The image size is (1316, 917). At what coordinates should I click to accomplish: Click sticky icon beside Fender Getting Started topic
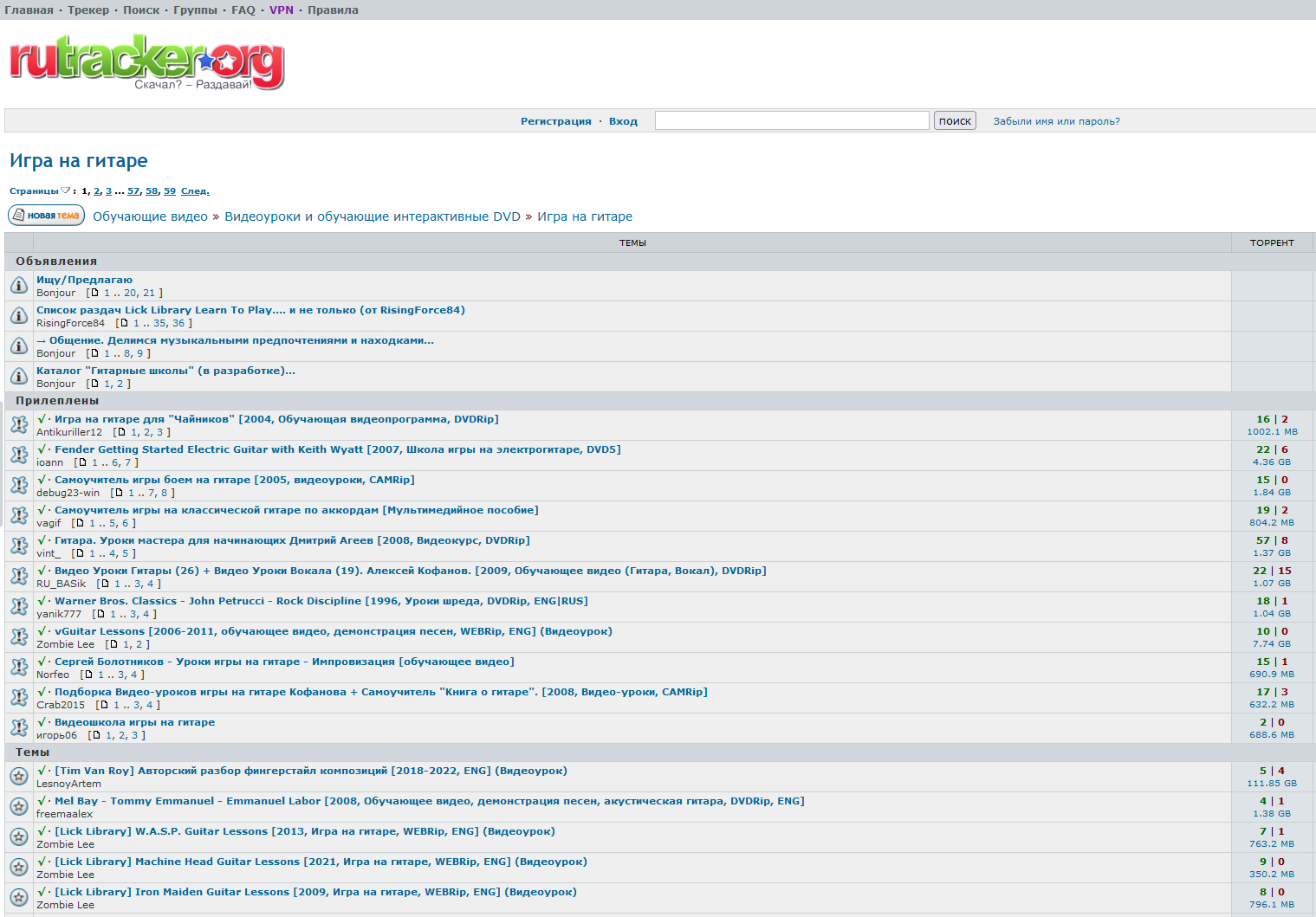click(x=19, y=455)
